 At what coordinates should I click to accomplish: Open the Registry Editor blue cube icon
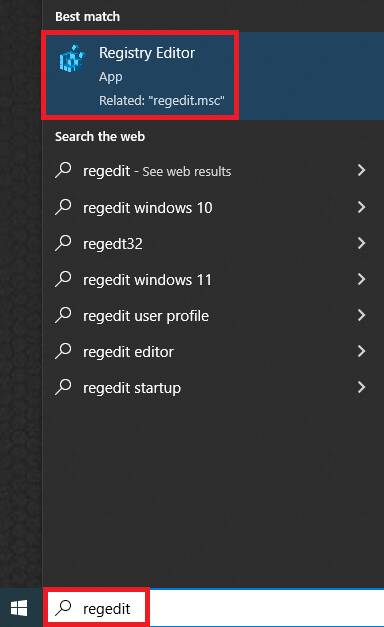coord(72,59)
